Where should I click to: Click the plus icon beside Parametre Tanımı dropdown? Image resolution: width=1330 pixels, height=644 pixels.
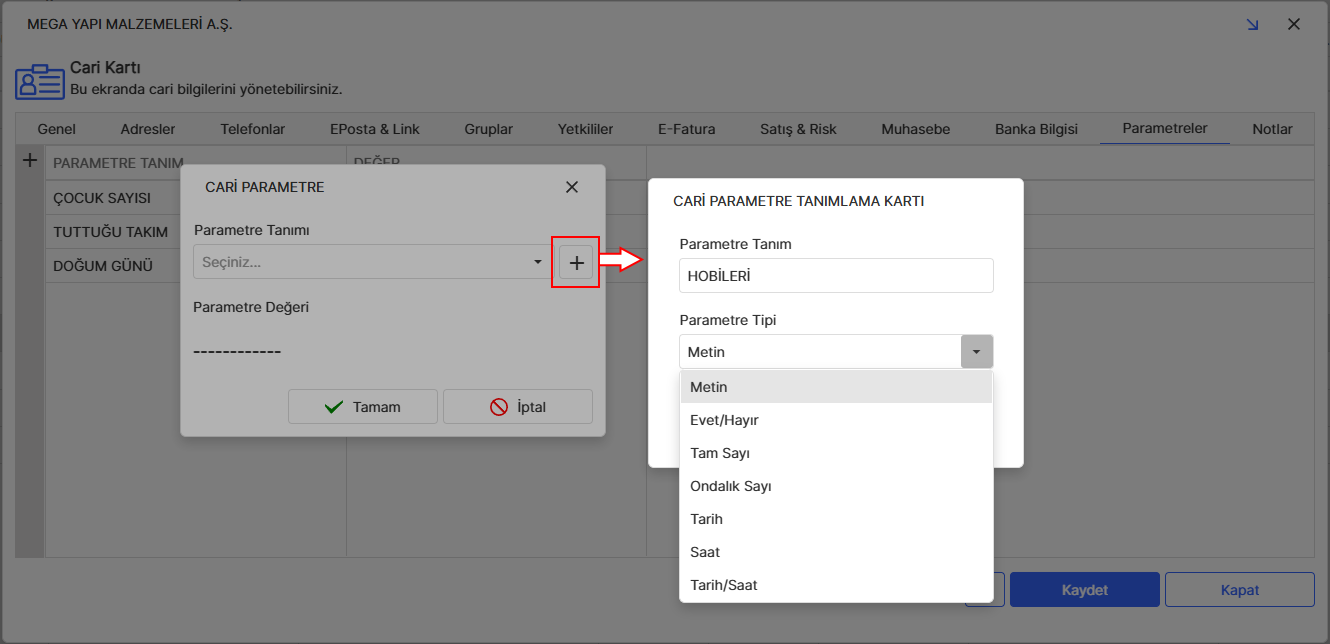(576, 263)
